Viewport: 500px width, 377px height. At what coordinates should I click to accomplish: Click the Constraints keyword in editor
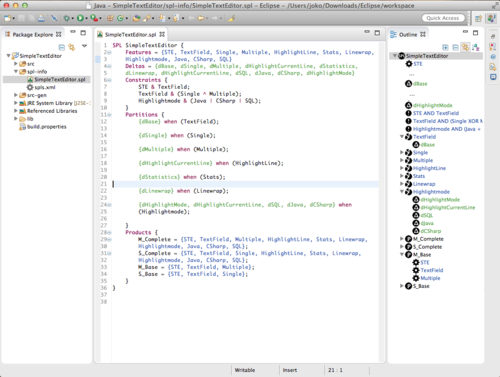click(143, 80)
